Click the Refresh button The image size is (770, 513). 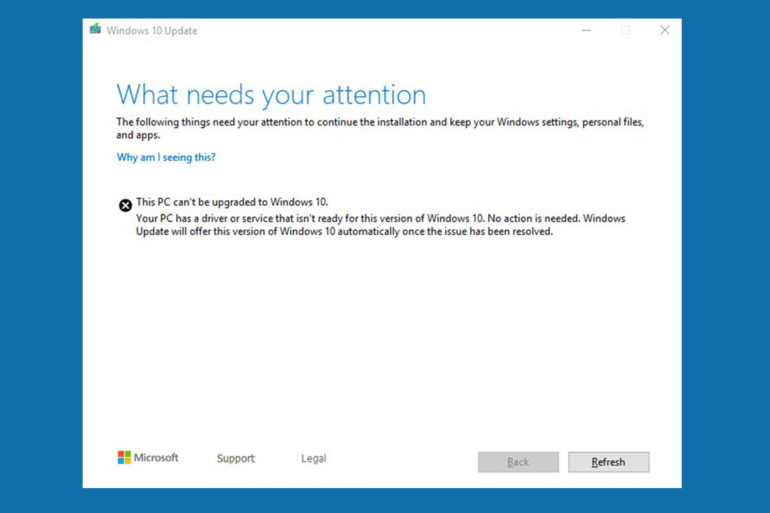[608, 462]
